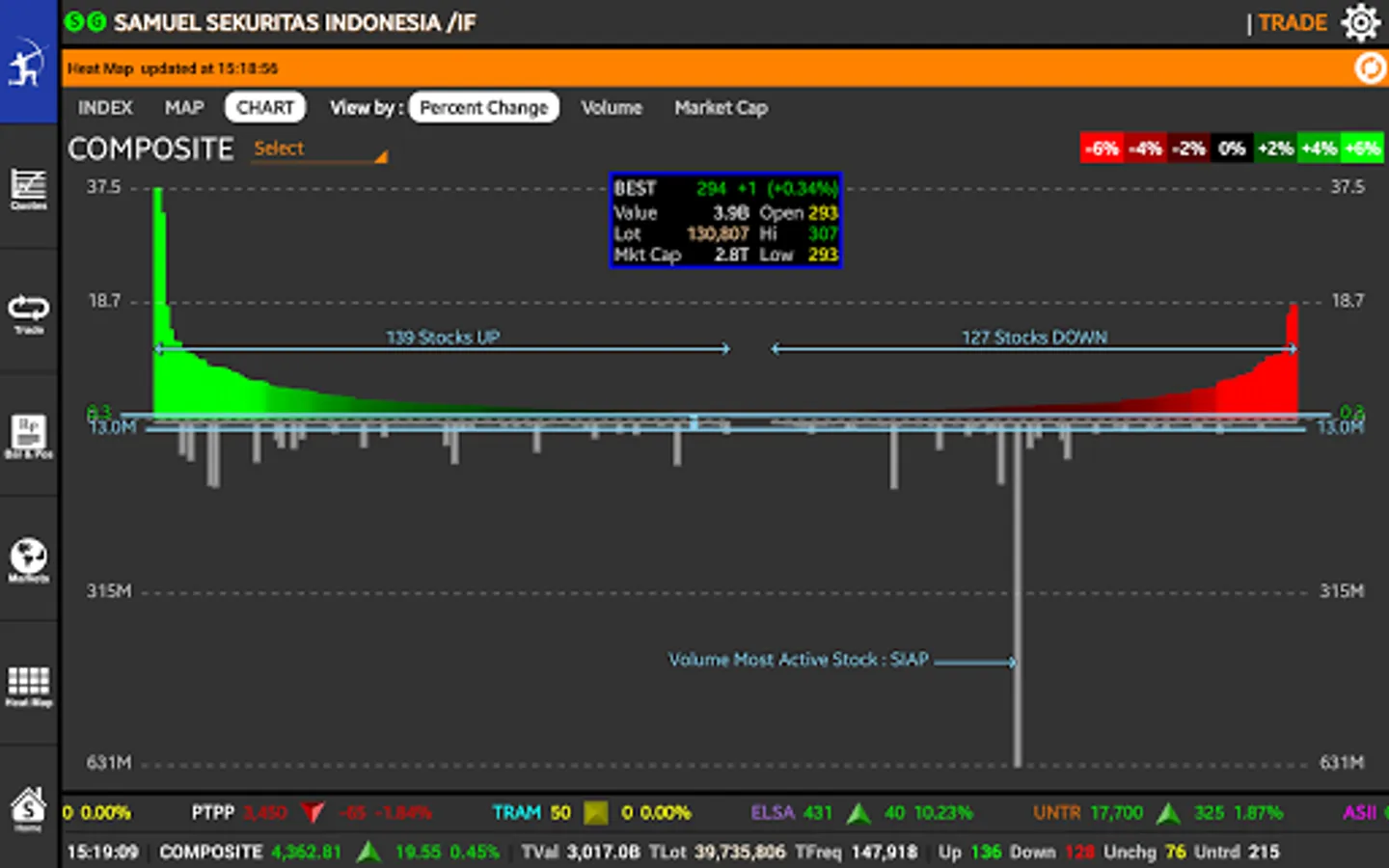Click the '139 Stocks UP' label
The image size is (1389, 868).
point(443,337)
